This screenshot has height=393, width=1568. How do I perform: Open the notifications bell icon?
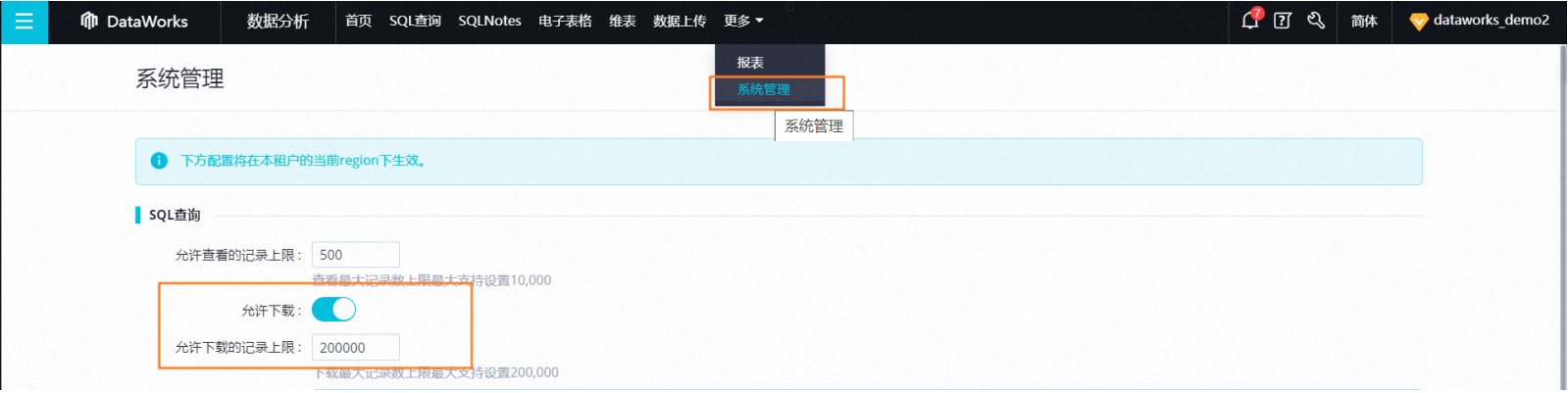(x=1249, y=21)
